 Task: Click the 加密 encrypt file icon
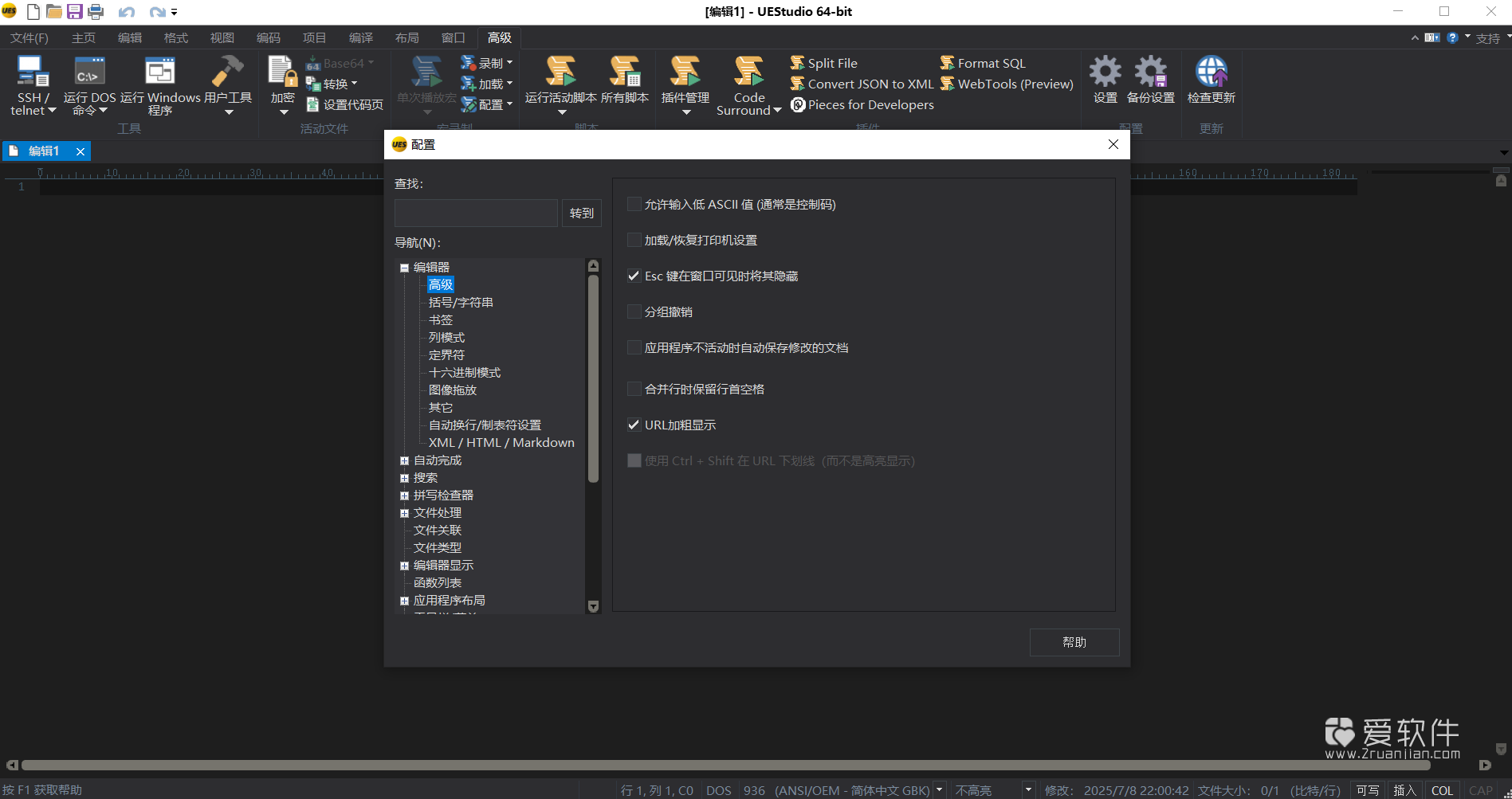(282, 71)
